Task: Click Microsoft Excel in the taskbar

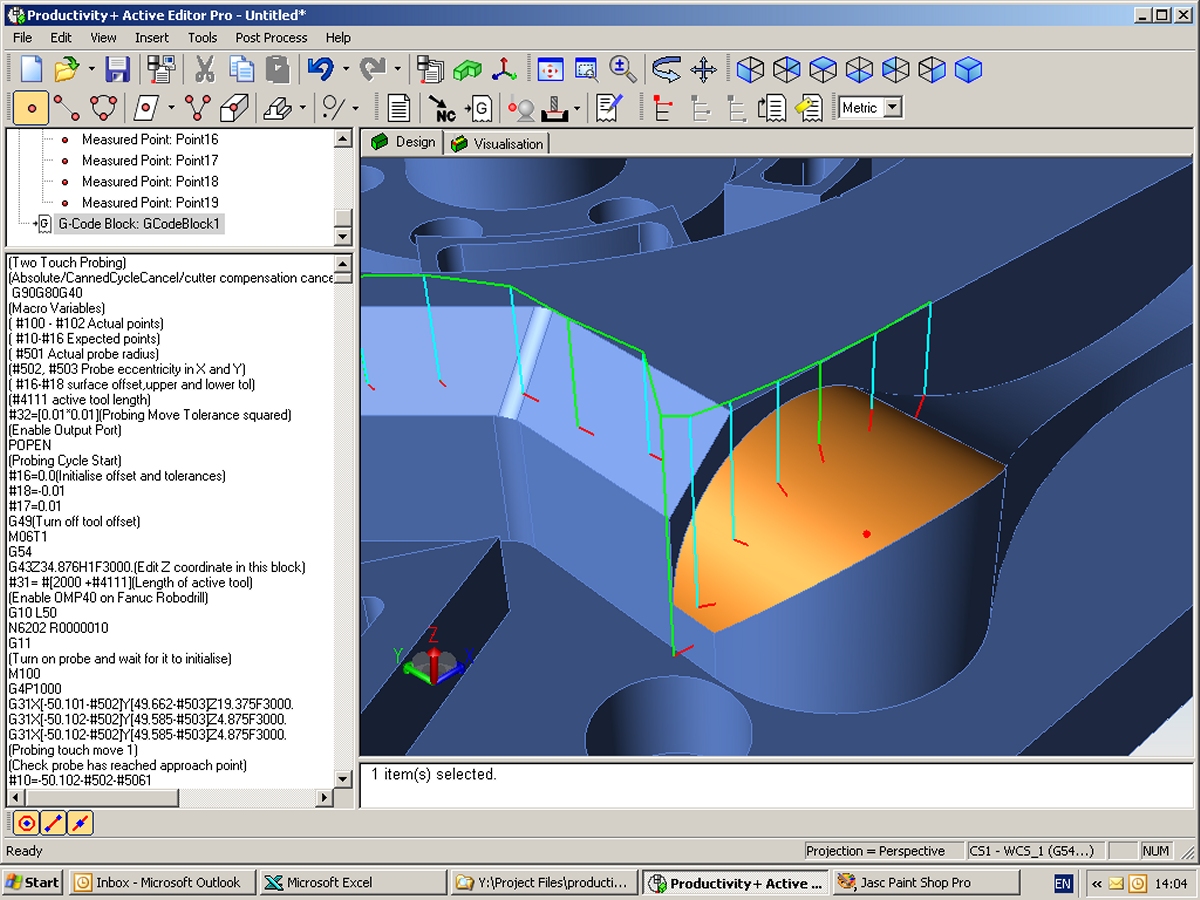Action: pos(330,882)
